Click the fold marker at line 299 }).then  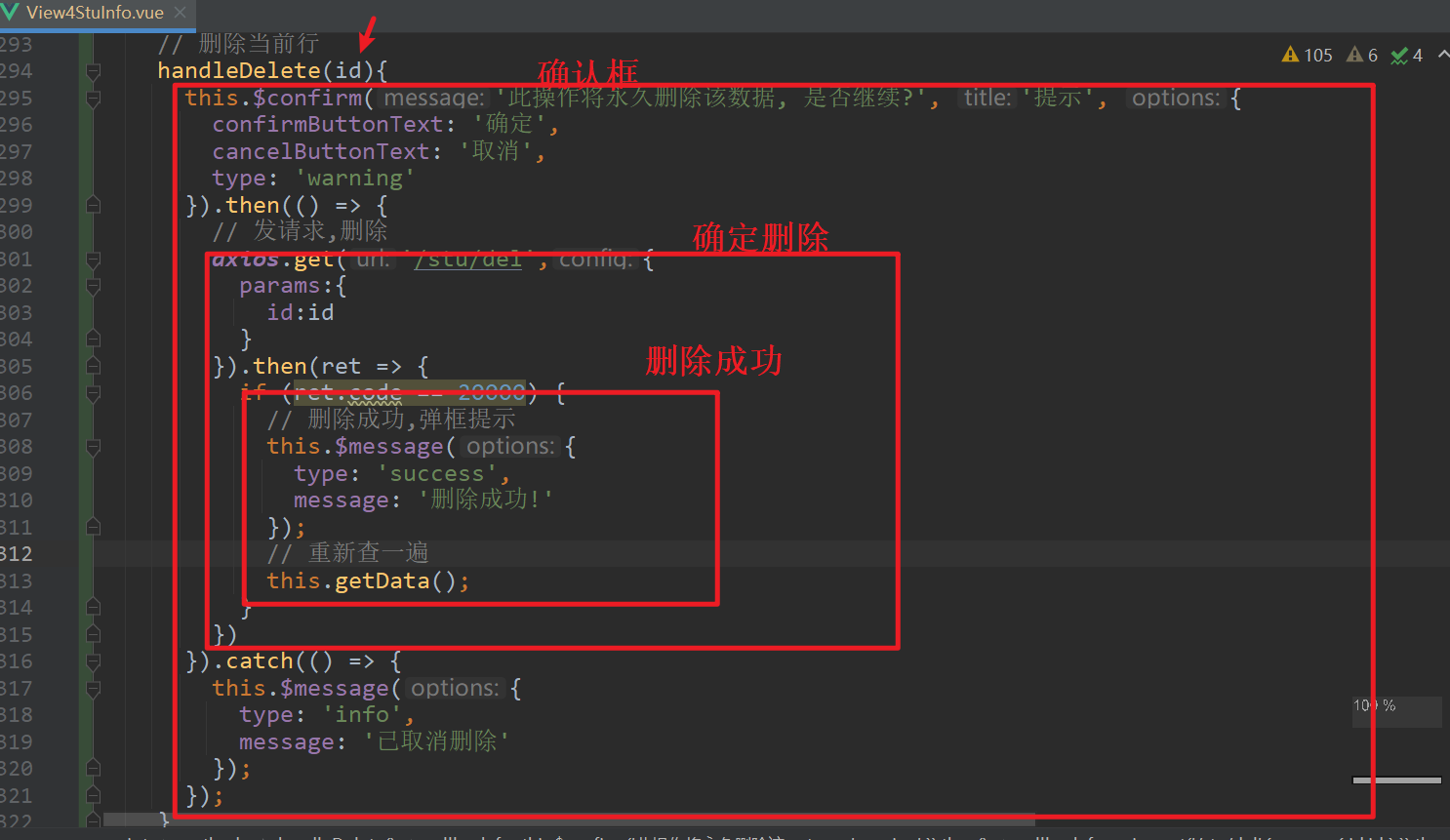click(93, 205)
